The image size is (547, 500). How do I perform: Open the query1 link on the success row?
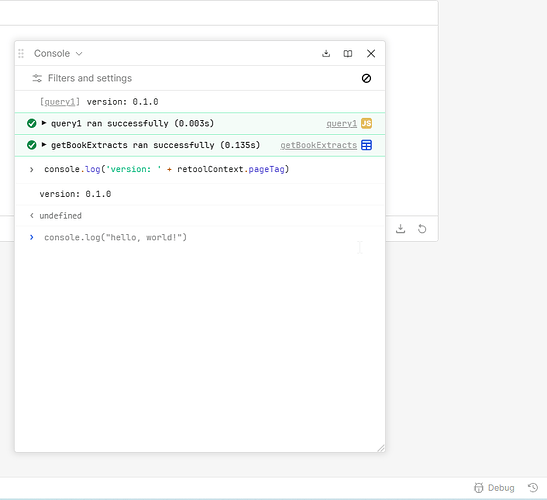pyautogui.click(x=342, y=124)
